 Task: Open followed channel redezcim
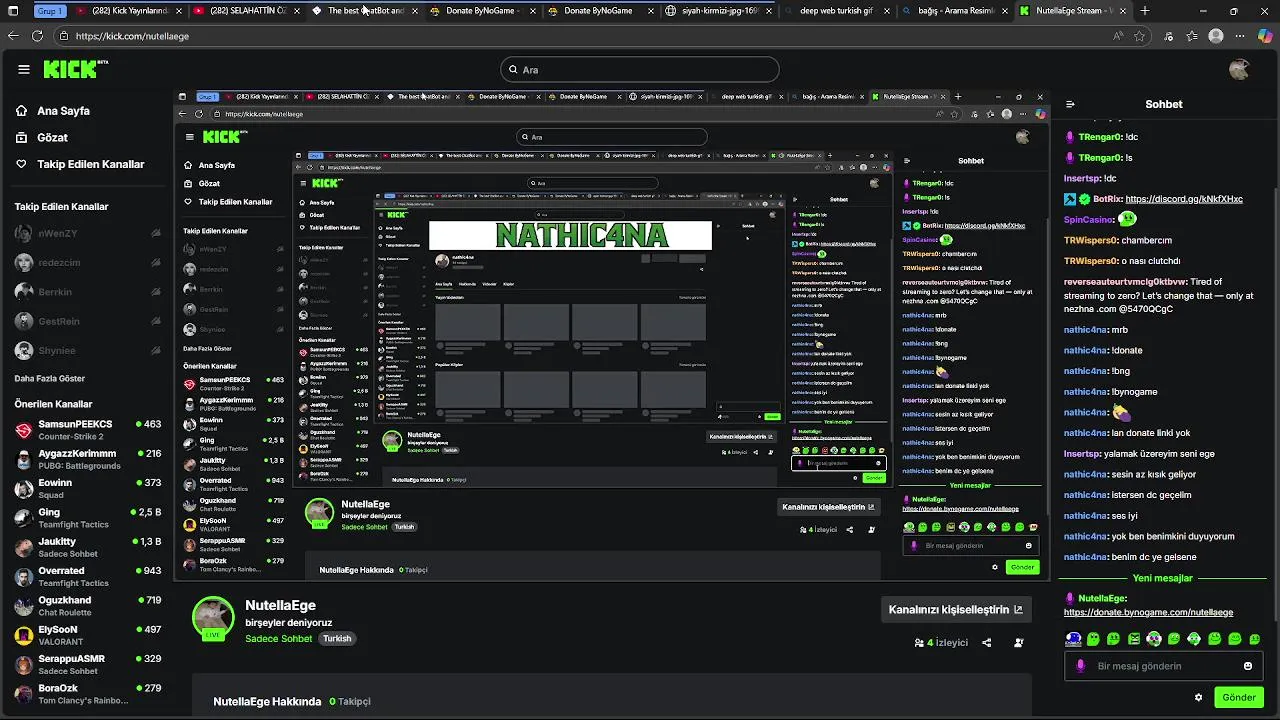87,262
